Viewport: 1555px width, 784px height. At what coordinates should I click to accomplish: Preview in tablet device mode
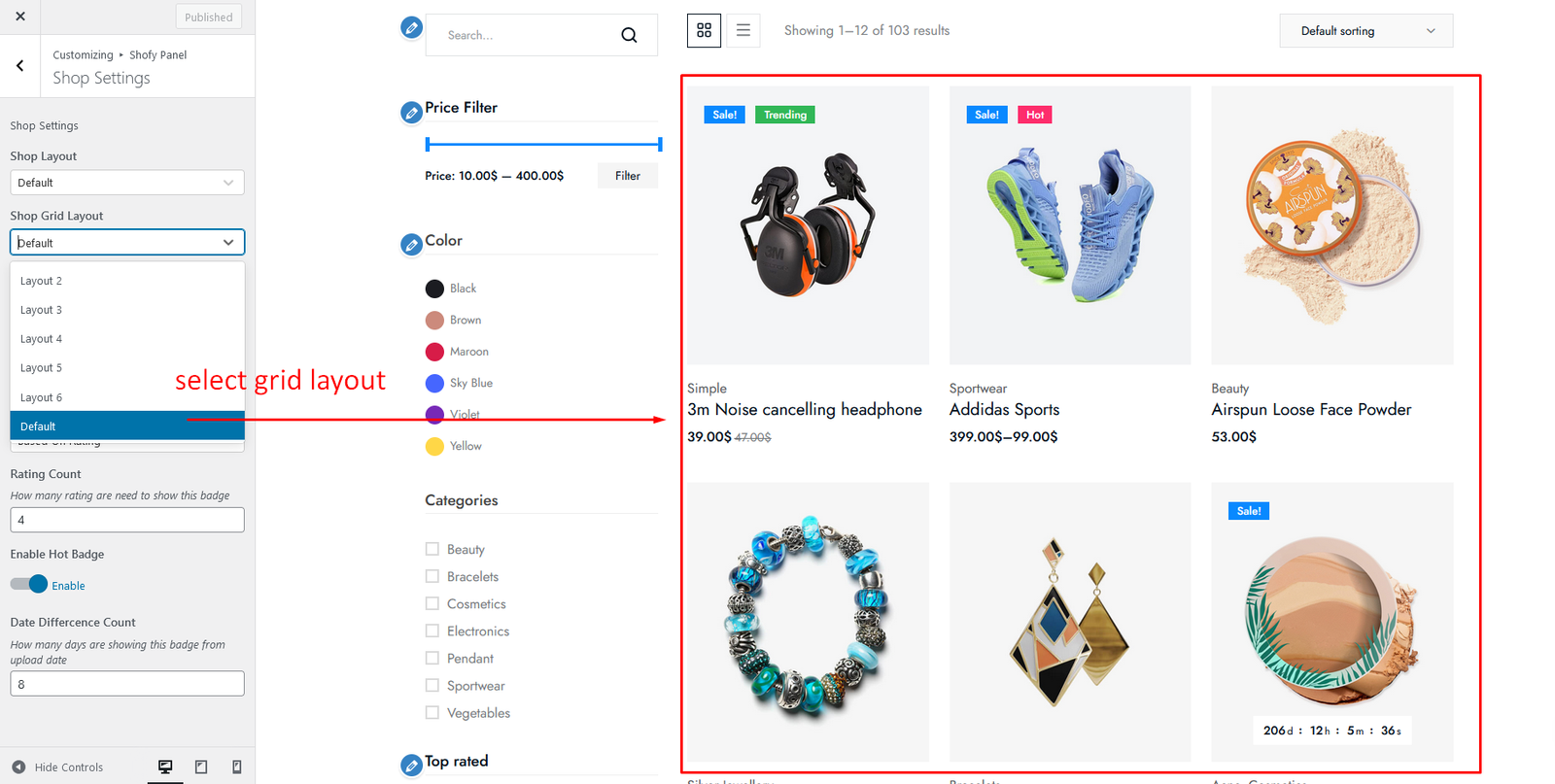click(201, 767)
